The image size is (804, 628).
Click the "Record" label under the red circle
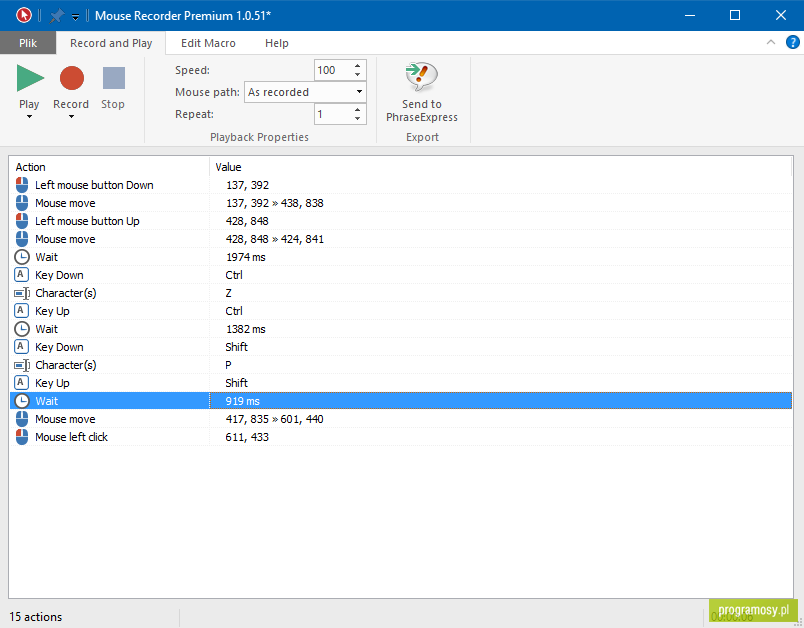(71, 104)
